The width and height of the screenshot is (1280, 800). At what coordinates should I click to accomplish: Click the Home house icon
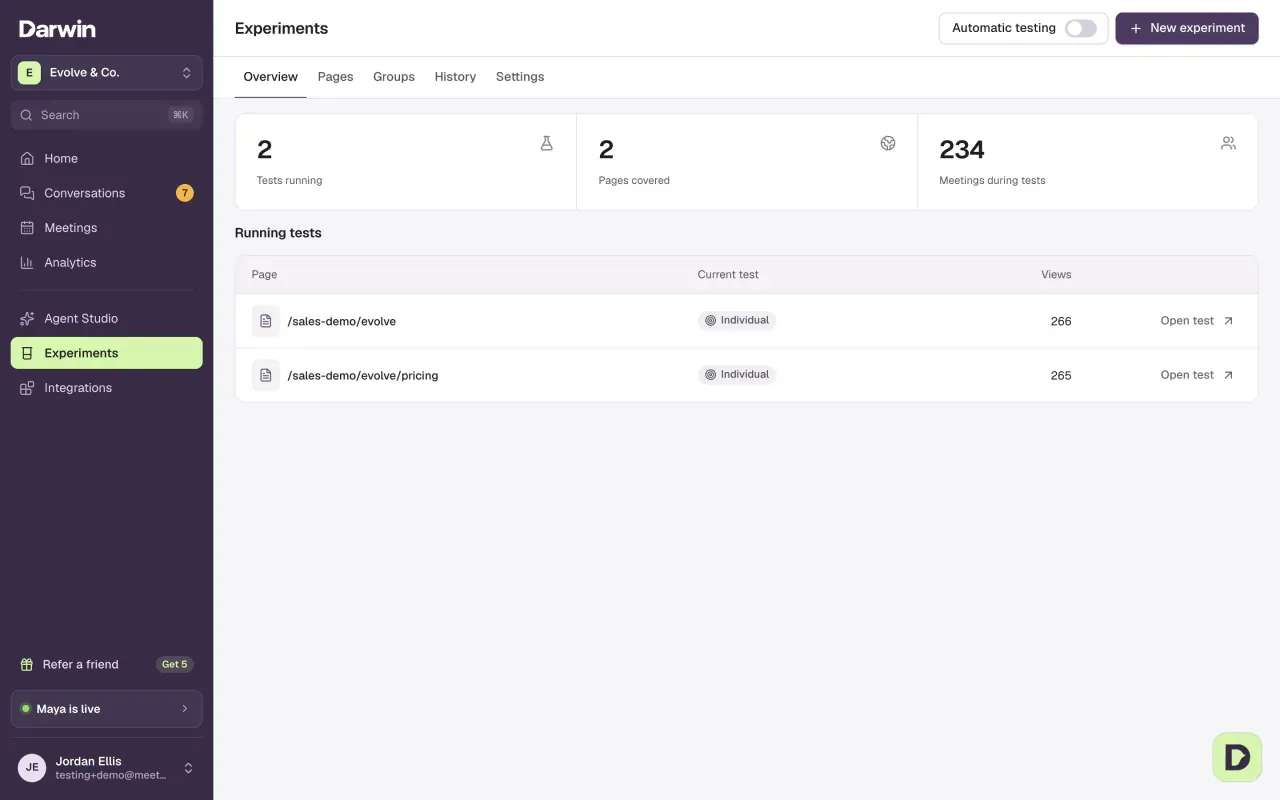pos(27,158)
